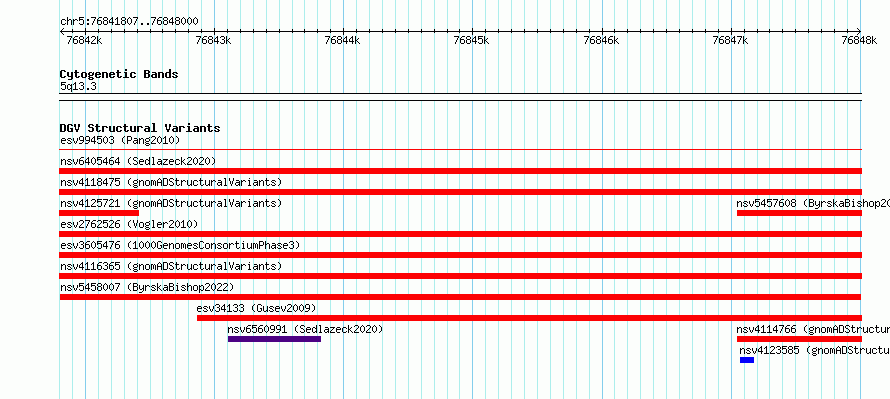This screenshot has width=890, height=399.
Task: Open the nsv4114766 gnomAD variant label
Action: point(813,329)
